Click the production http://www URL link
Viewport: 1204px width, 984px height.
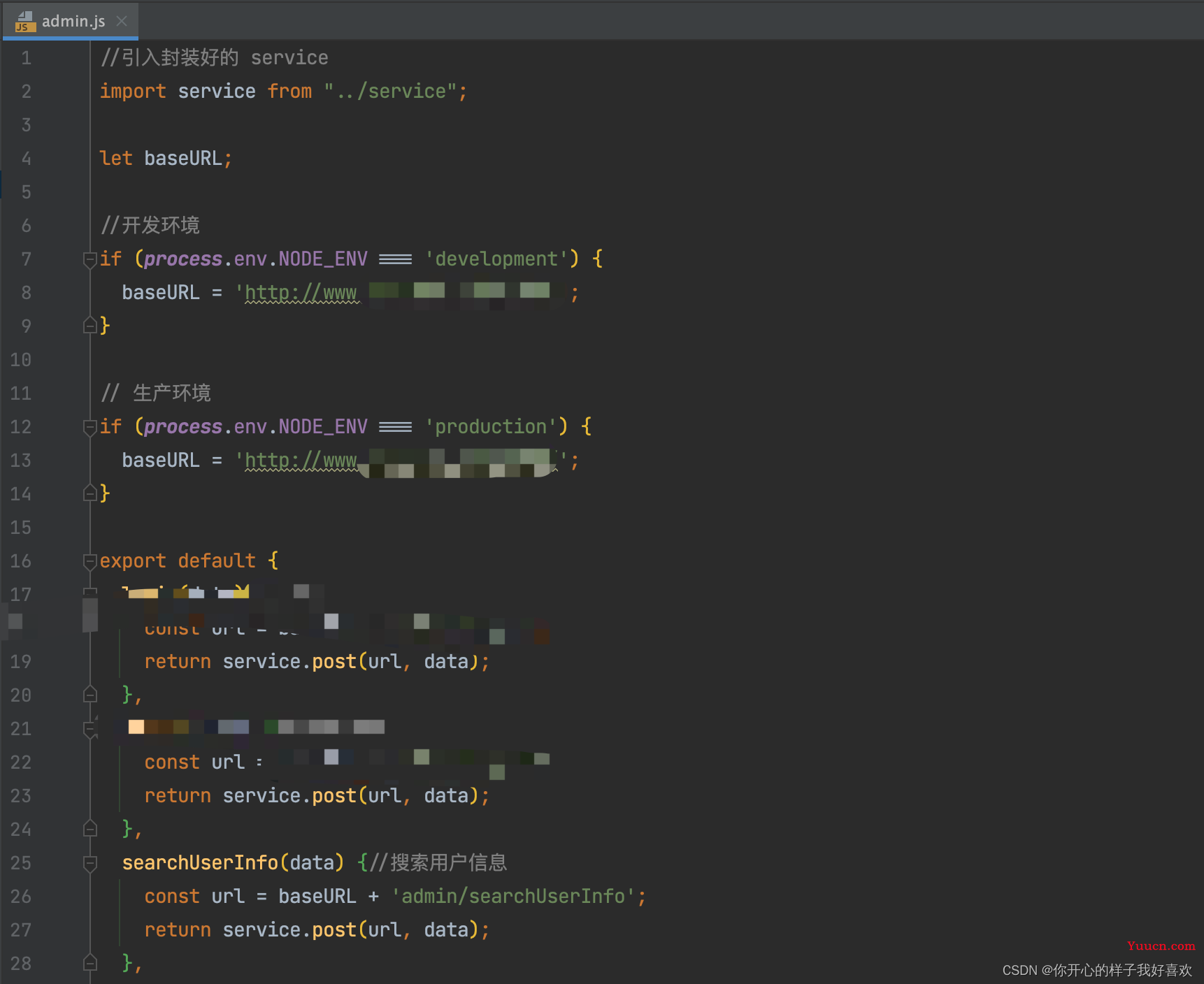click(x=301, y=461)
